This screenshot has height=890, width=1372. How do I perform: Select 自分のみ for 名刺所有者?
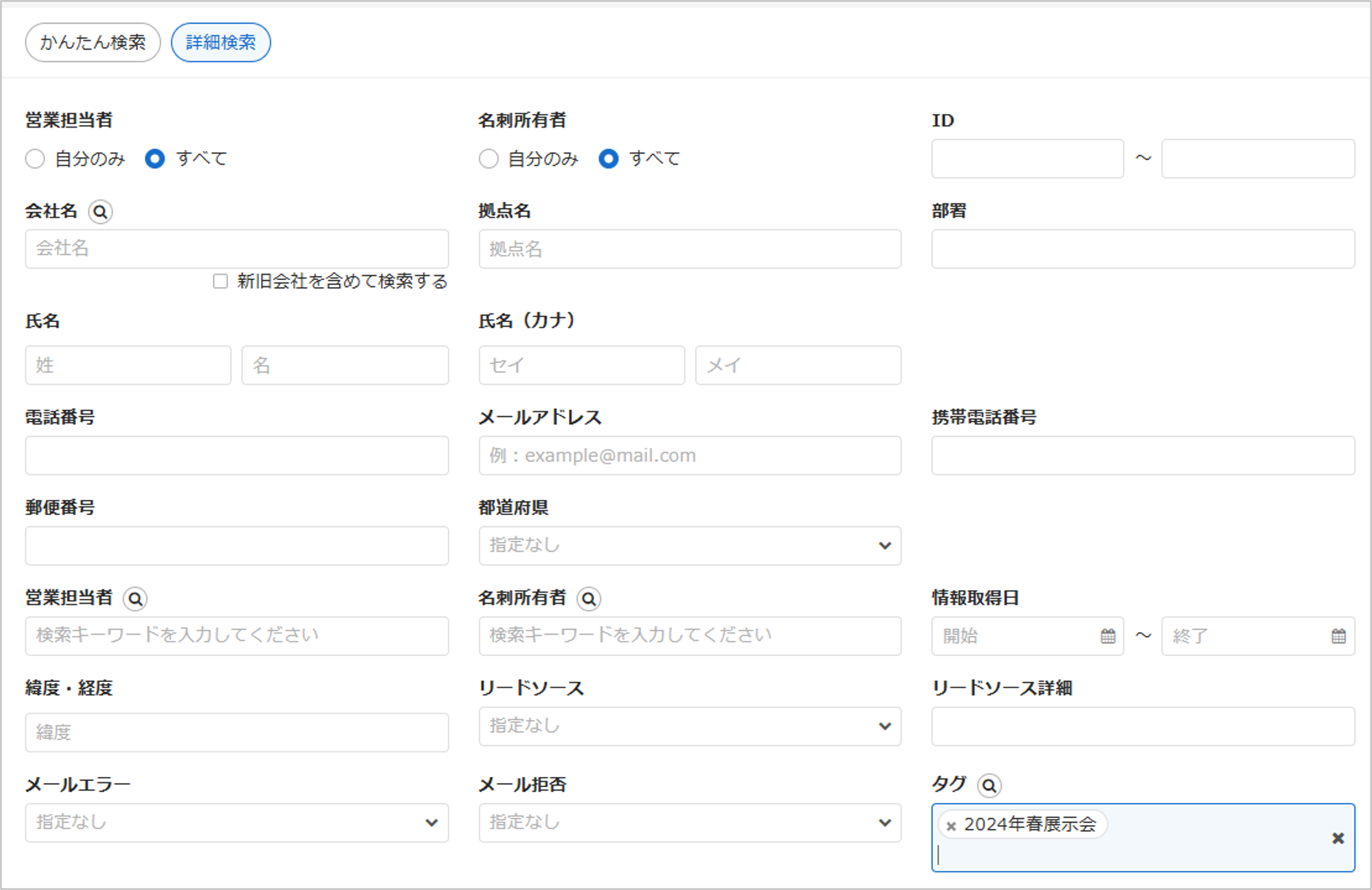click(x=489, y=159)
